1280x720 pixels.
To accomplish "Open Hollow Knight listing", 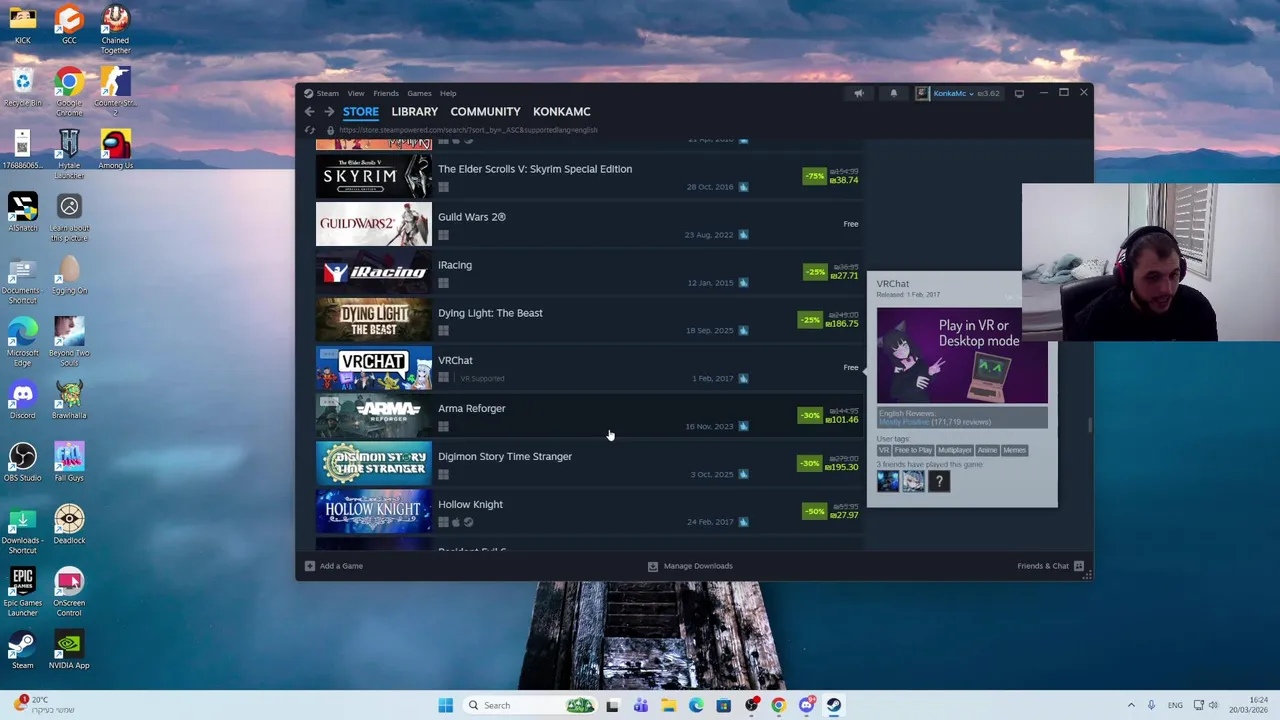I will coord(589,513).
